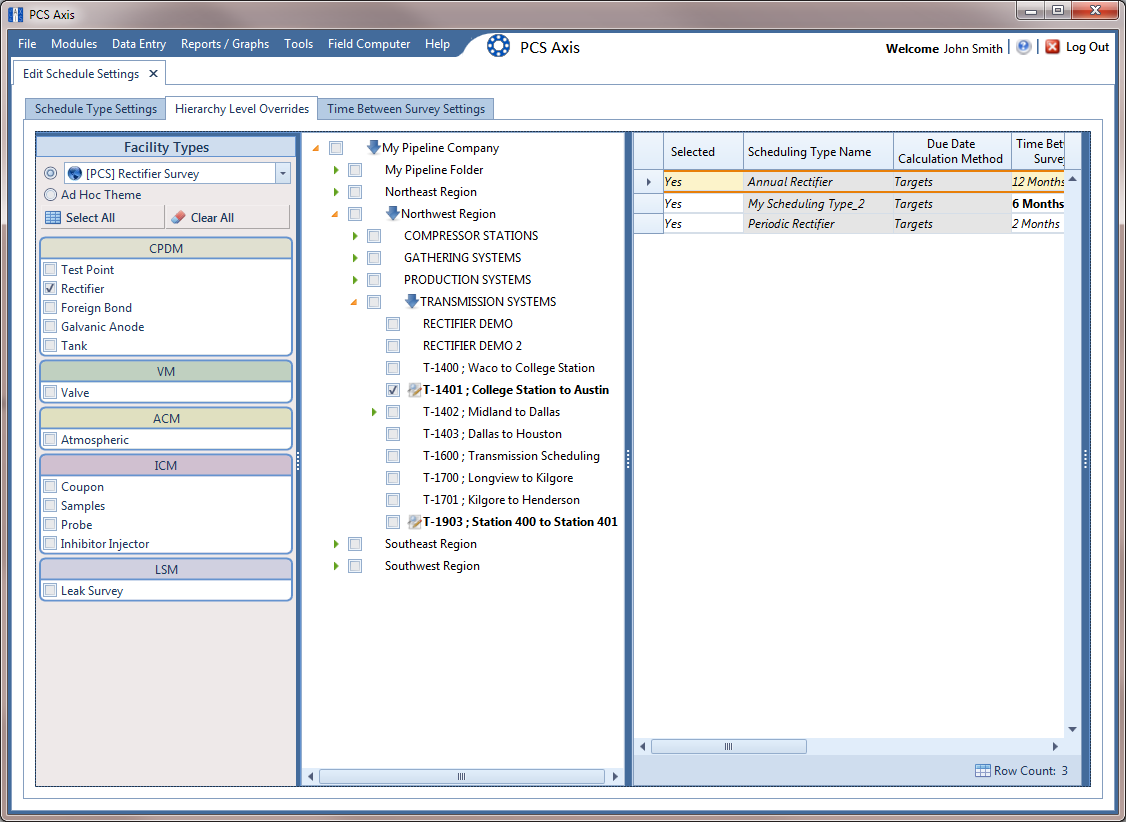
Task: Open the Tools menu
Action: (x=298, y=44)
